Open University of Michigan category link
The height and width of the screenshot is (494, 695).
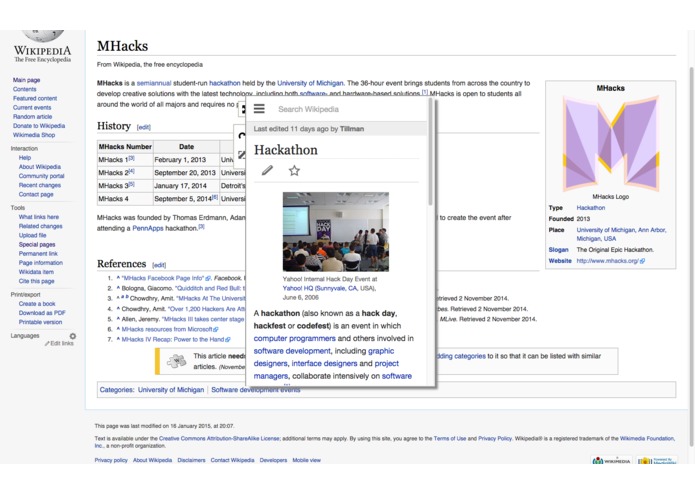171,390
